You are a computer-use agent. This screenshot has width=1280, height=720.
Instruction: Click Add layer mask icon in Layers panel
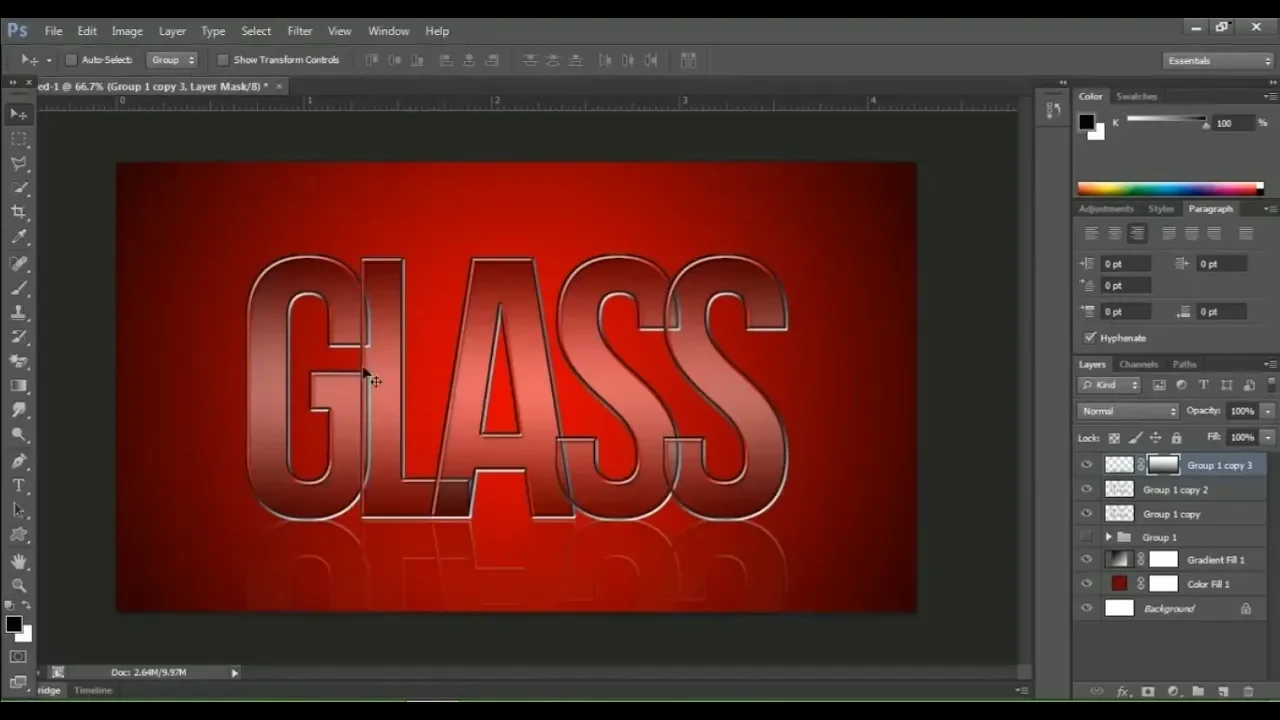pyautogui.click(x=1148, y=692)
